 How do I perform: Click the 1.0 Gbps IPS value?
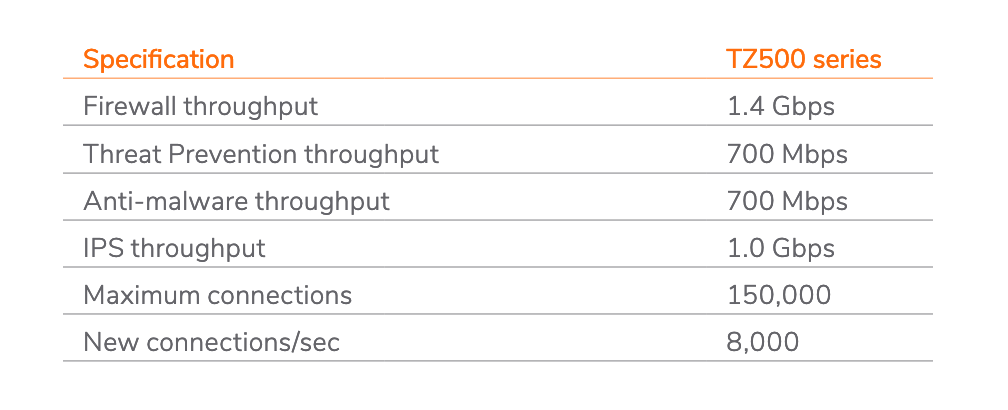pyautogui.click(x=780, y=248)
